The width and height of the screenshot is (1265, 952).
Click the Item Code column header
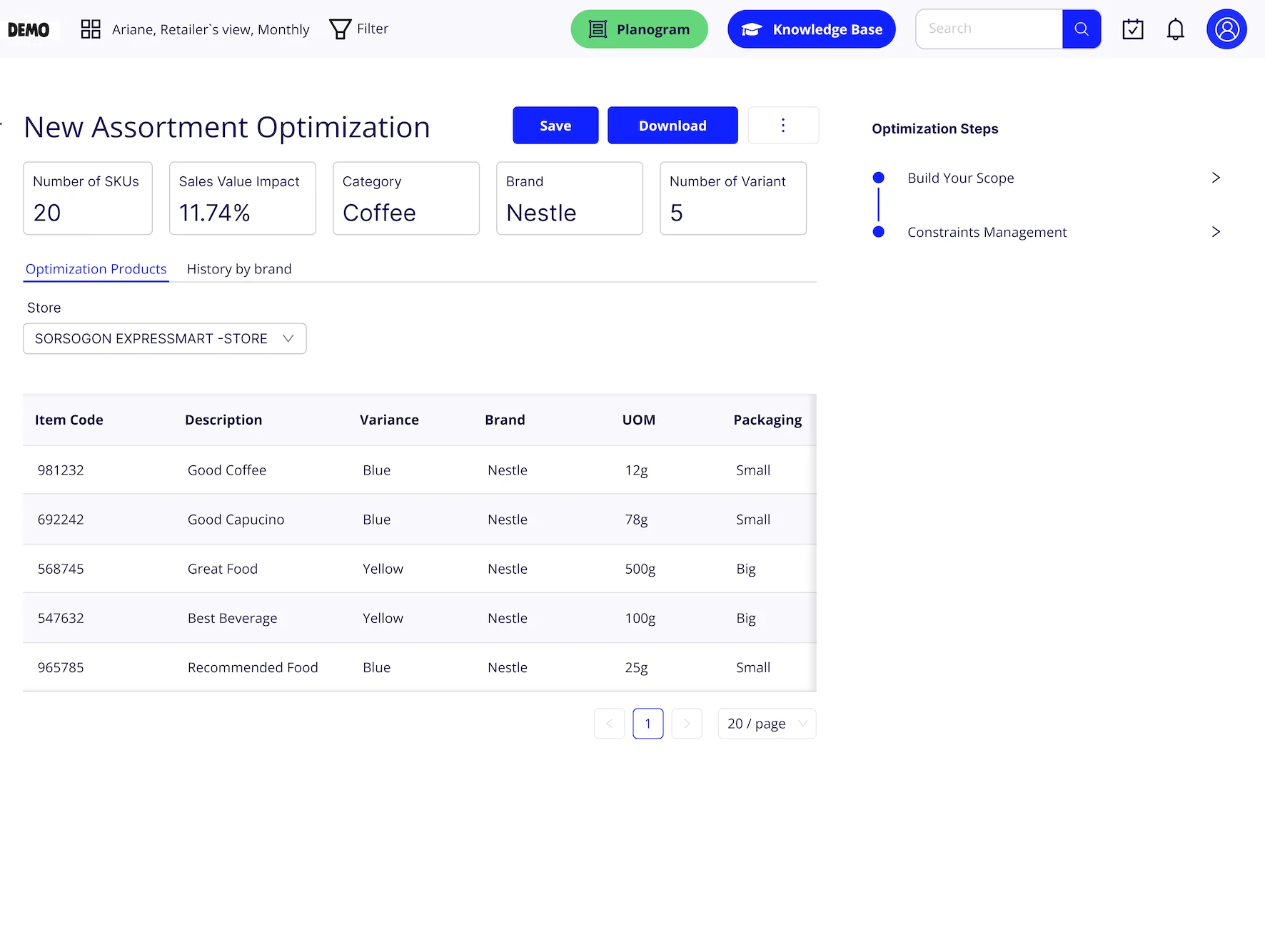point(69,420)
